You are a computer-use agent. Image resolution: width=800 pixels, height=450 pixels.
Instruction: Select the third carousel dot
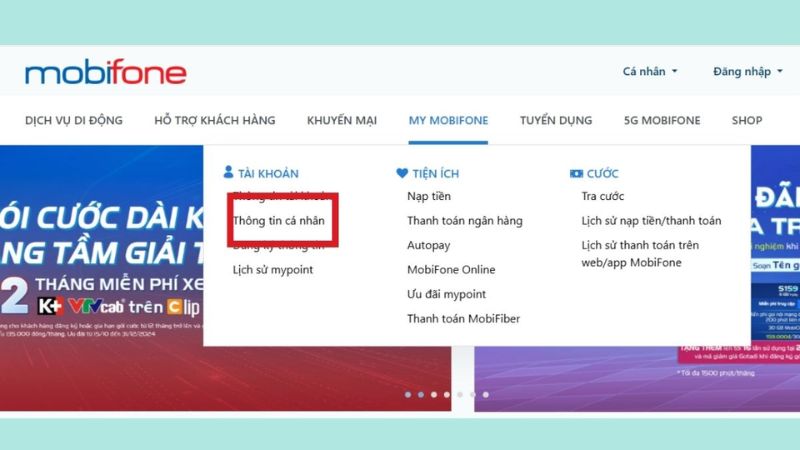click(x=434, y=394)
